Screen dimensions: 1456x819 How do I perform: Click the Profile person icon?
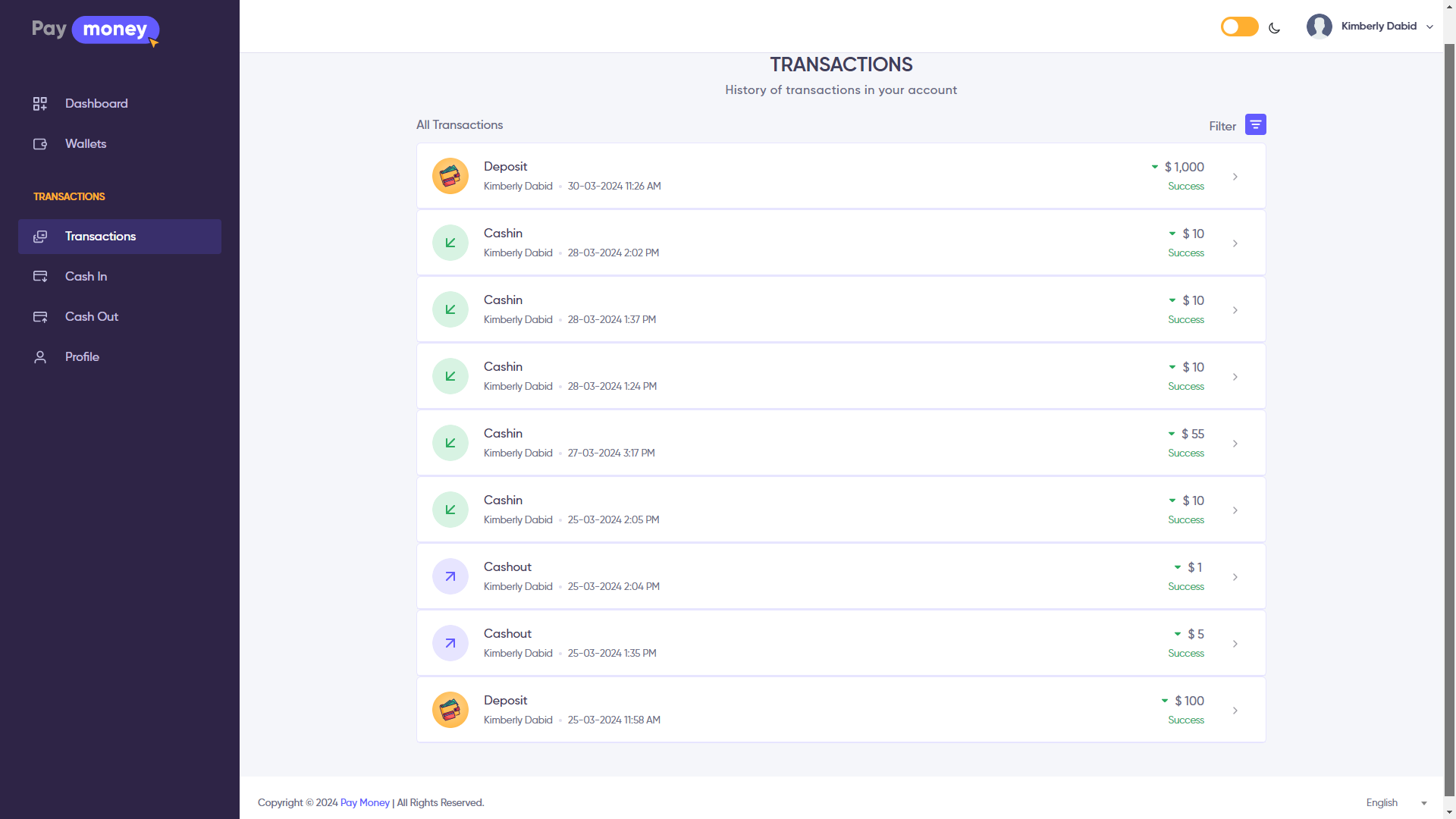[x=40, y=357]
